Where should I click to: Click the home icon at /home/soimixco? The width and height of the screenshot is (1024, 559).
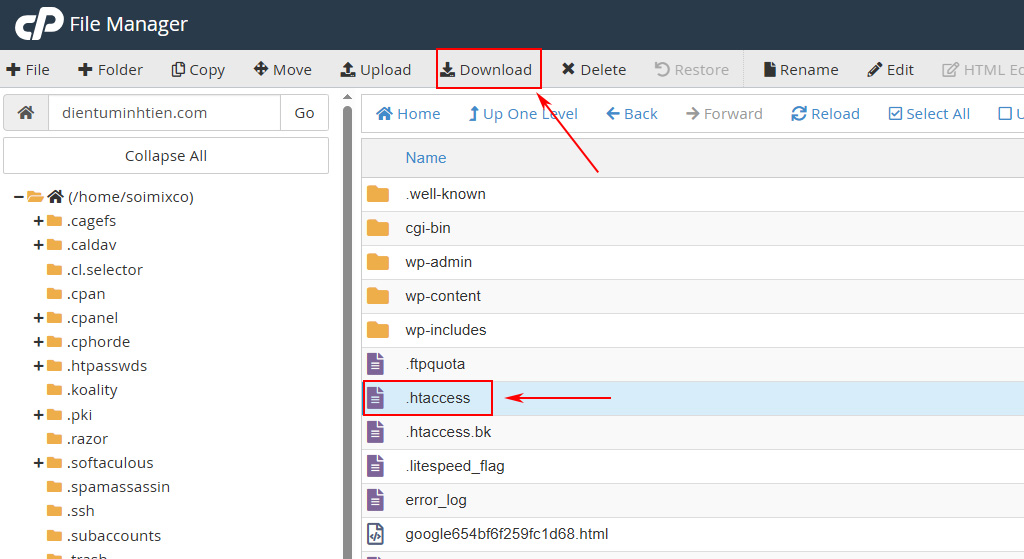pyautogui.click(x=56, y=196)
